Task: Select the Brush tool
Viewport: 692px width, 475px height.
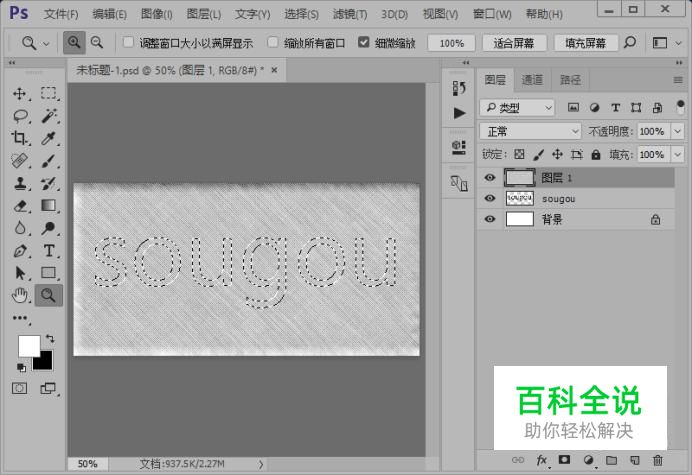Action: tap(49, 161)
